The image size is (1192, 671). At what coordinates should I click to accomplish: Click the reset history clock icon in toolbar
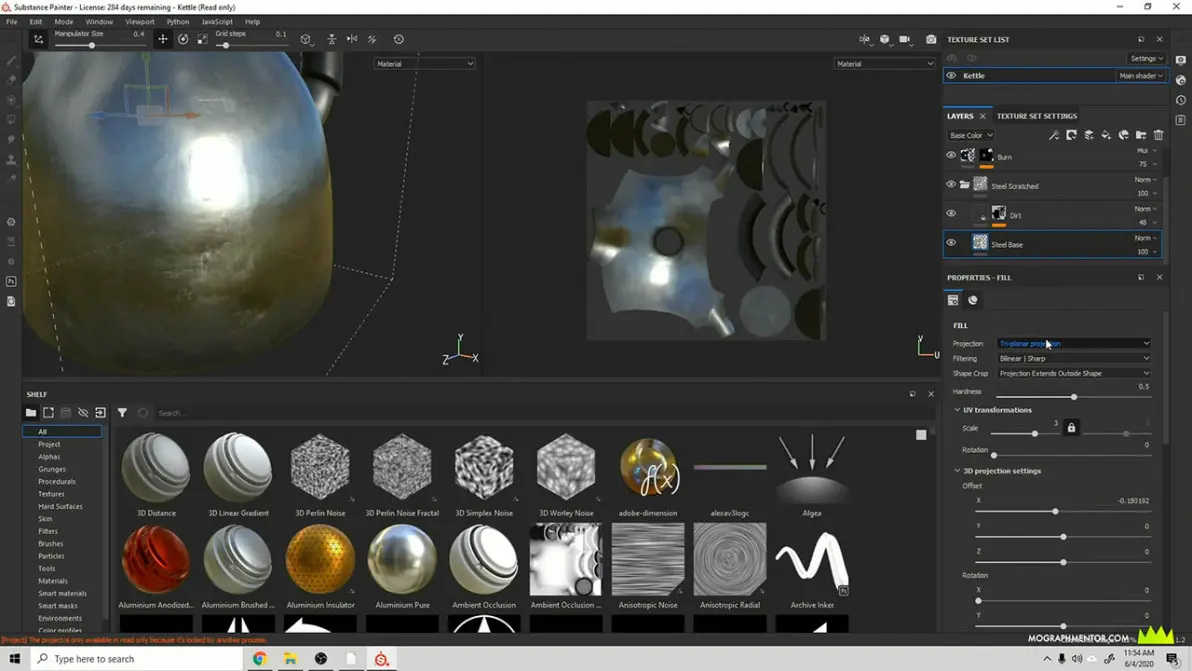[x=398, y=39]
